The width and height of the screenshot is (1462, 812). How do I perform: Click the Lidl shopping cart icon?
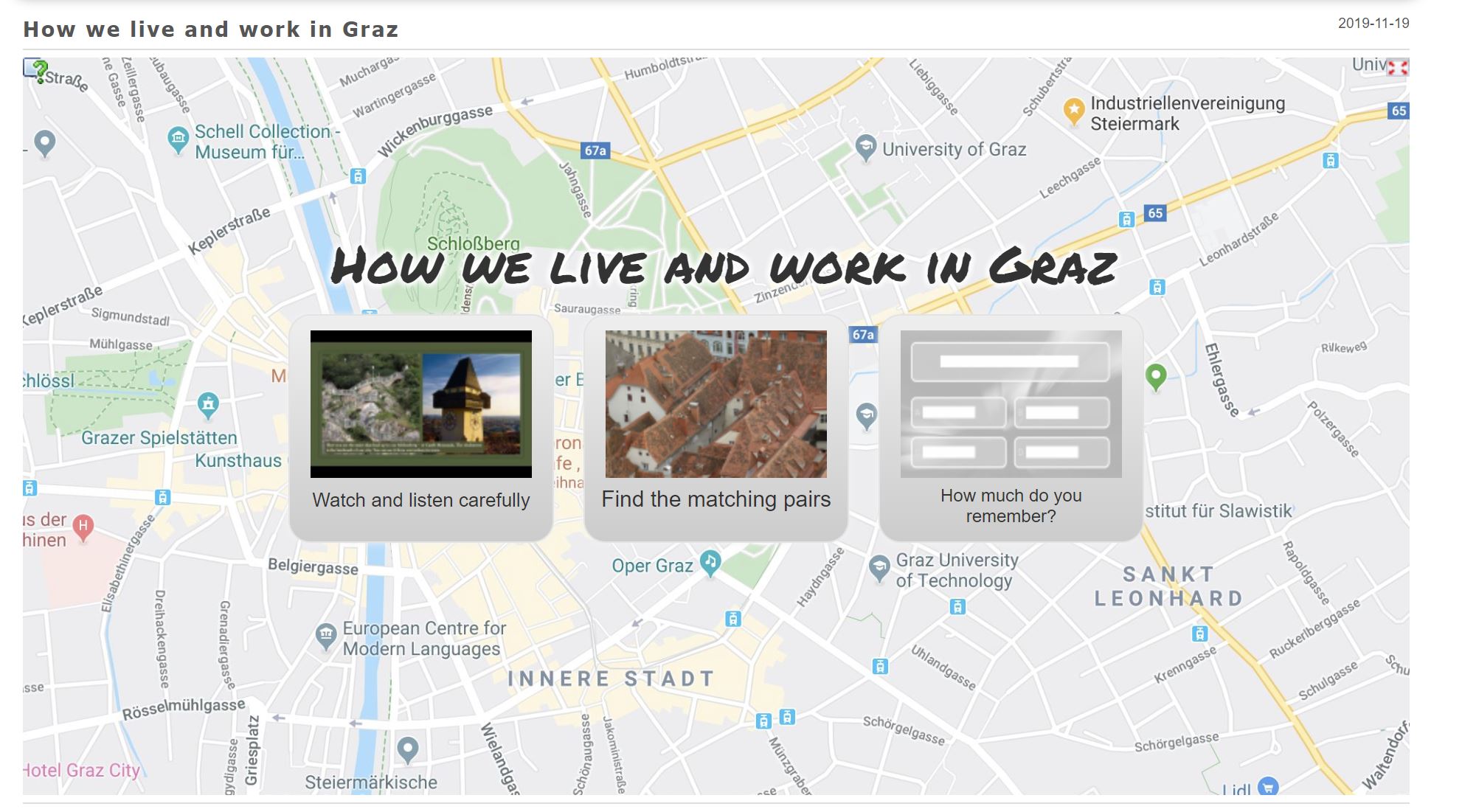(1267, 787)
